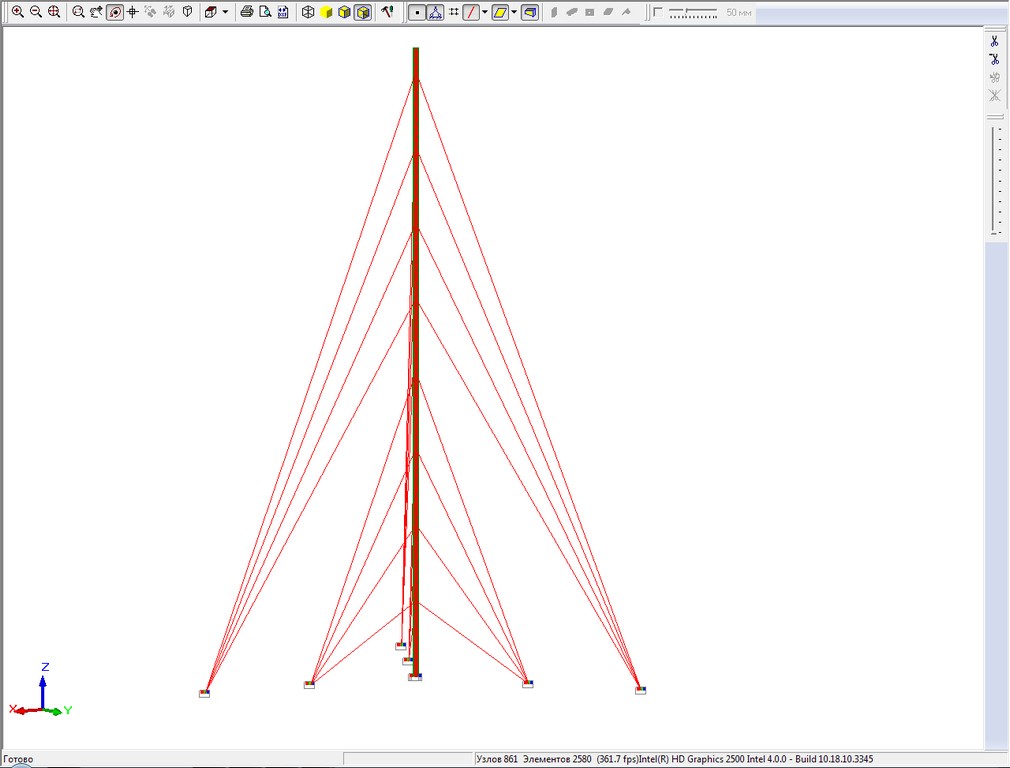Viewport: 1010px width, 768px height.
Task: Toggle the yellow plate elements button
Action: point(500,12)
